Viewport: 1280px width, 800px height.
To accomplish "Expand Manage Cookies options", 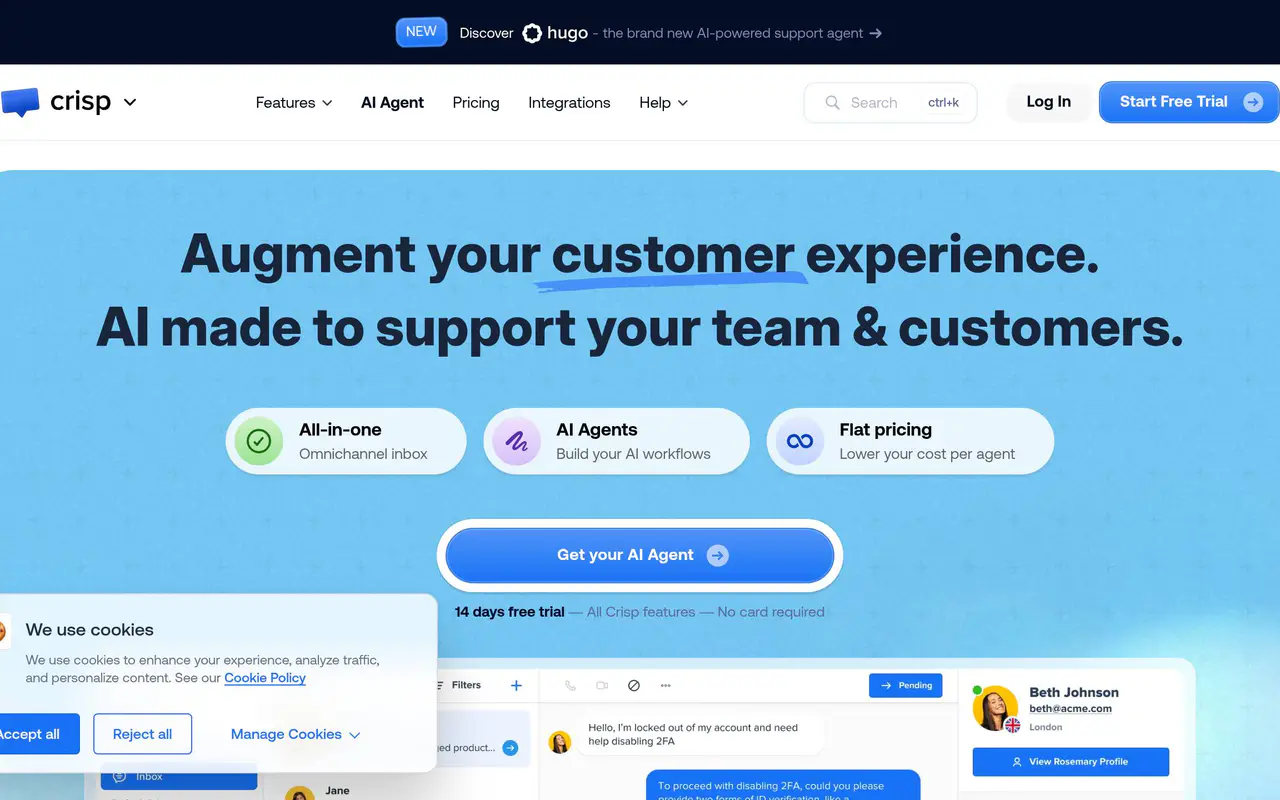I will click(295, 734).
